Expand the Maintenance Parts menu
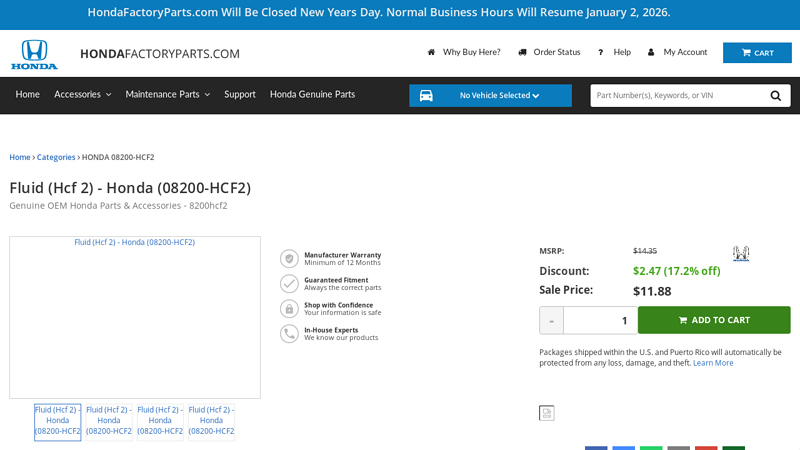 pyautogui.click(x=167, y=94)
